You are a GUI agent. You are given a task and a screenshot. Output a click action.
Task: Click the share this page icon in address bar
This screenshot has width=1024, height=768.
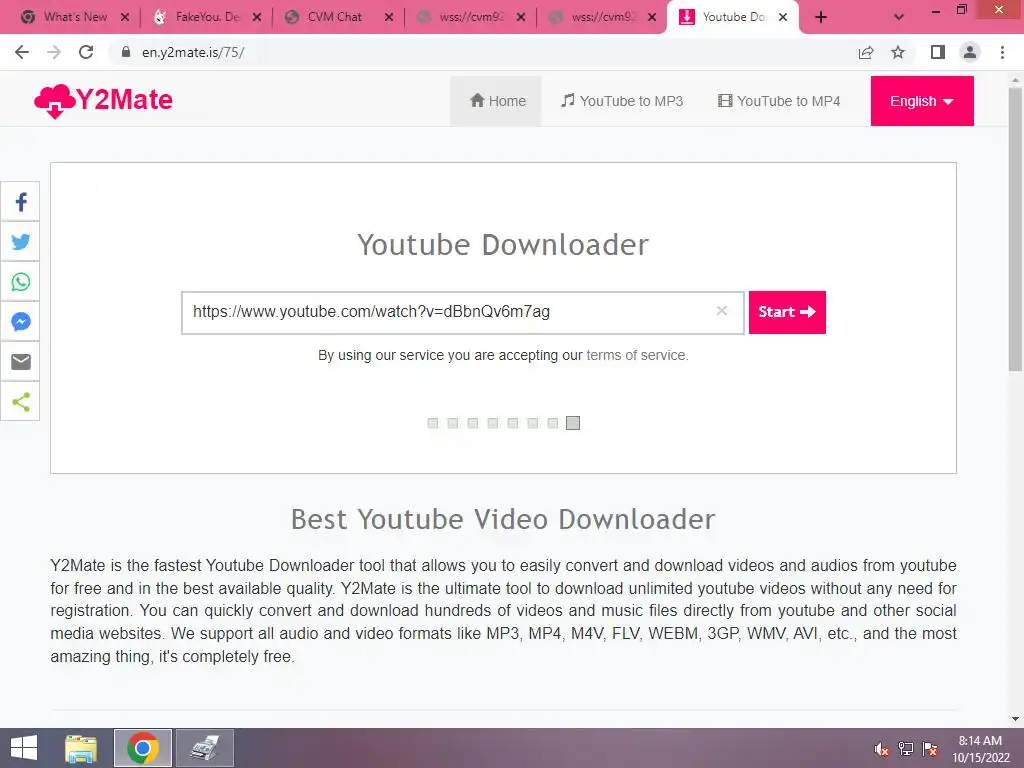click(x=866, y=52)
